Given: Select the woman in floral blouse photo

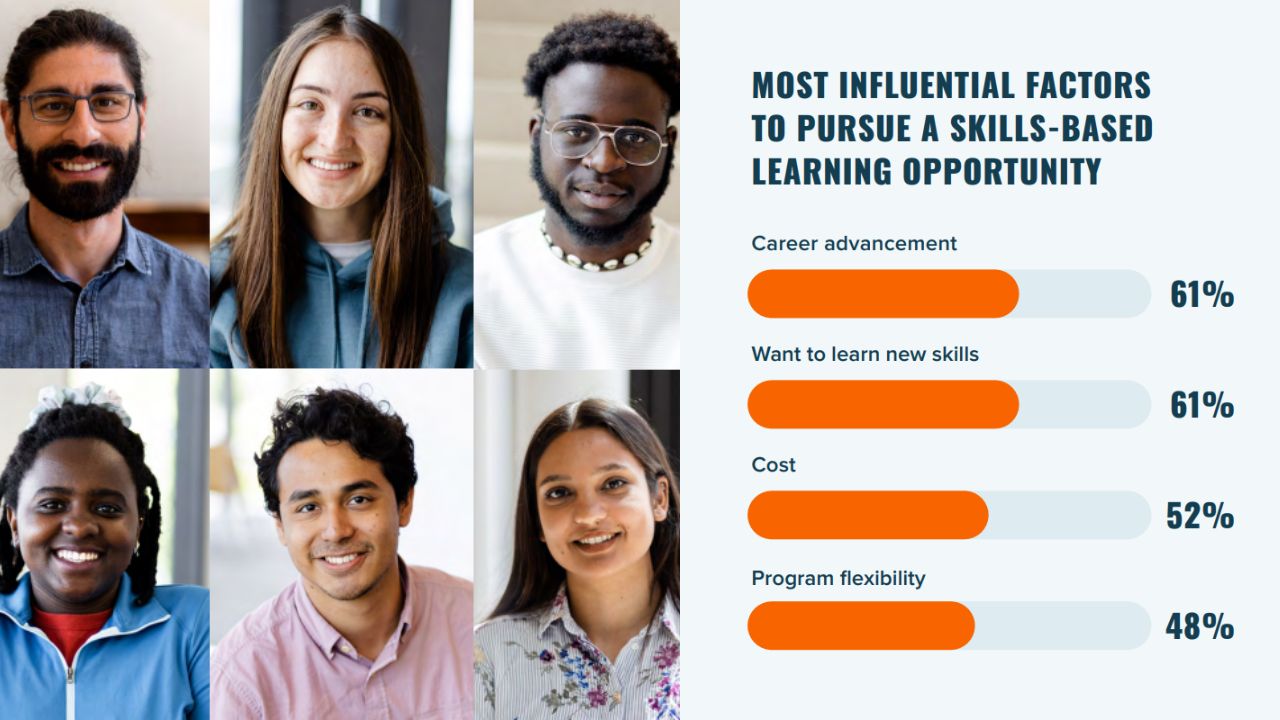Looking at the screenshot, I should click(577, 545).
